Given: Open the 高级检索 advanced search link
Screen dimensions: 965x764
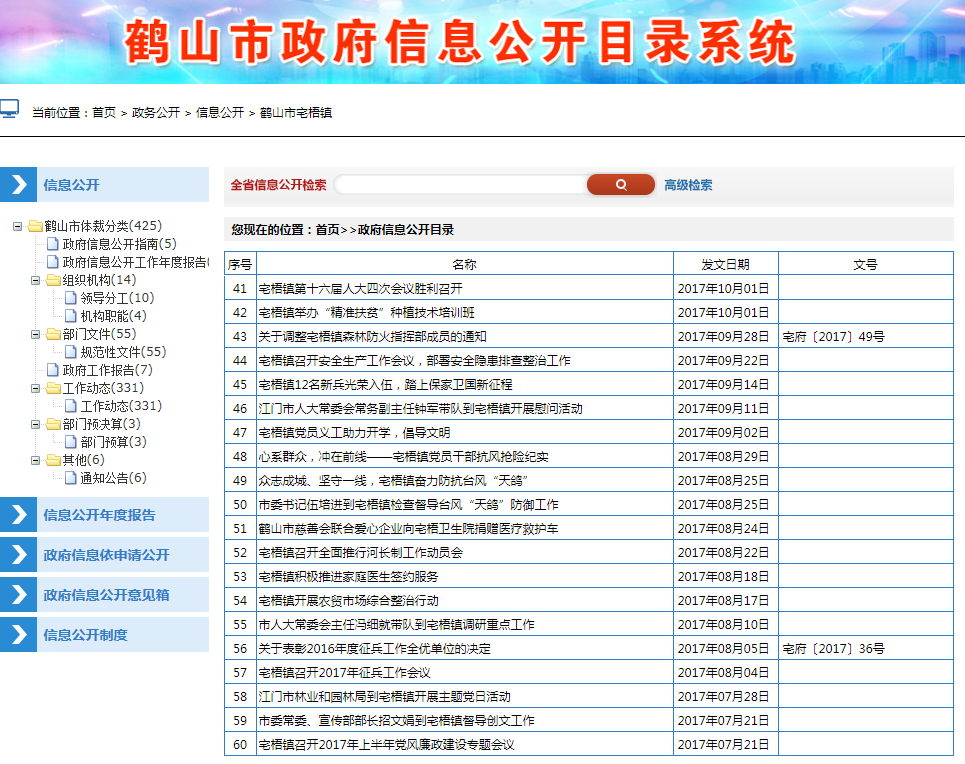Looking at the screenshot, I should click(x=688, y=185).
